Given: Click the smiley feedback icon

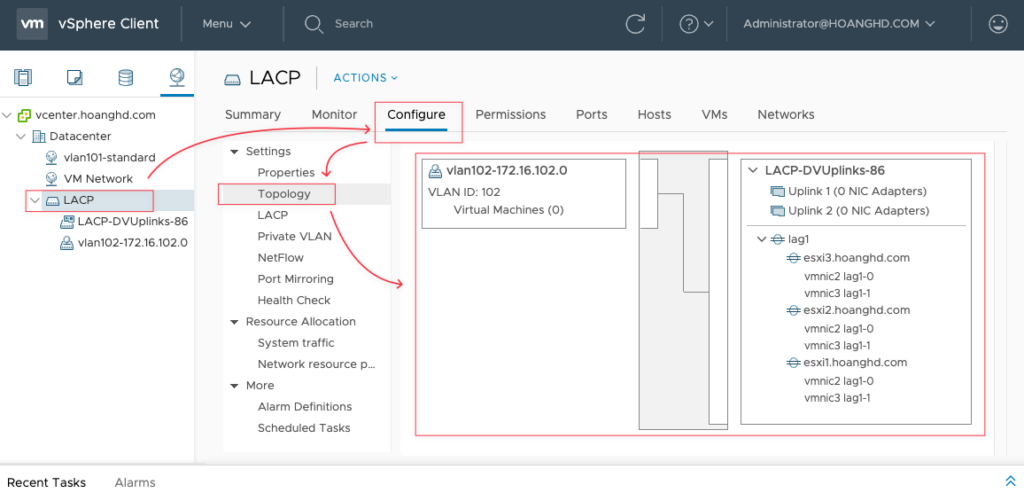Looking at the screenshot, I should (x=998, y=24).
